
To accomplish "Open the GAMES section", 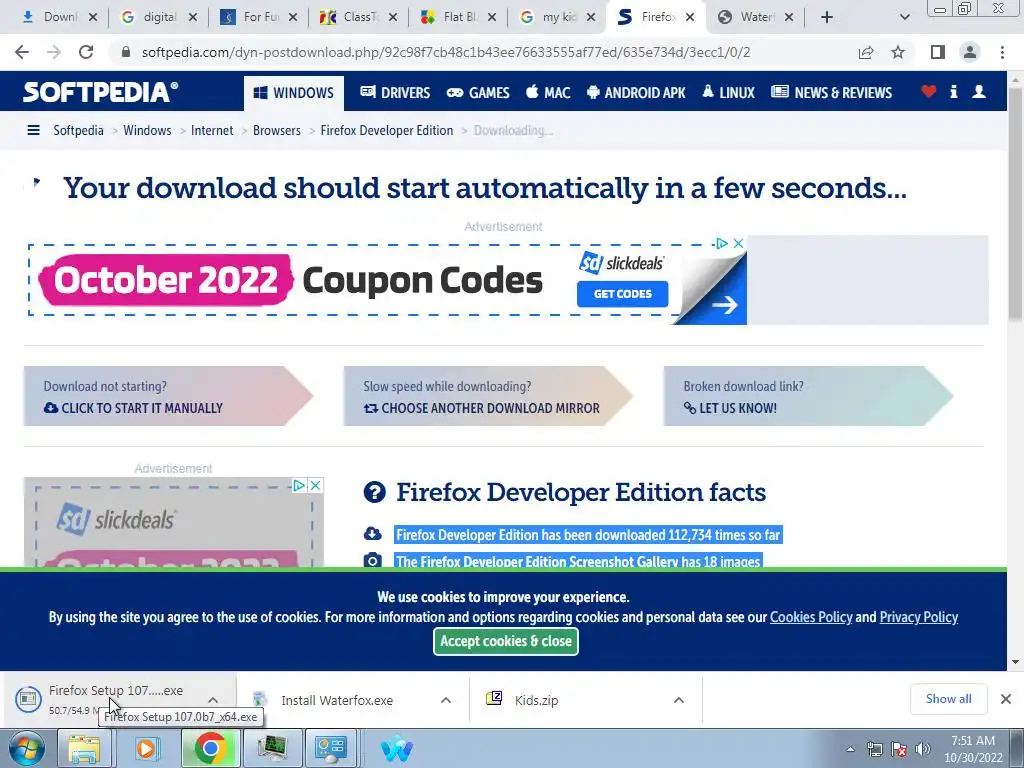I will pos(478,93).
